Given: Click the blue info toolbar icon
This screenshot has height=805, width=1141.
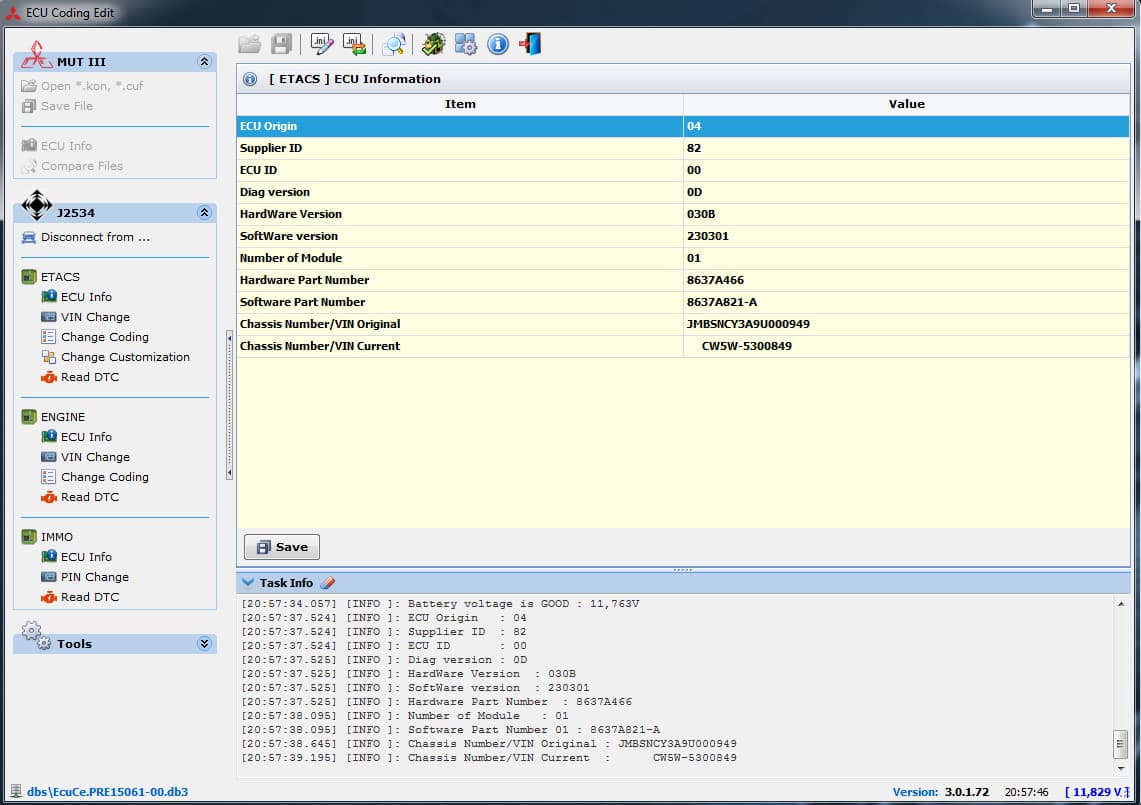Looking at the screenshot, I should (x=498, y=44).
